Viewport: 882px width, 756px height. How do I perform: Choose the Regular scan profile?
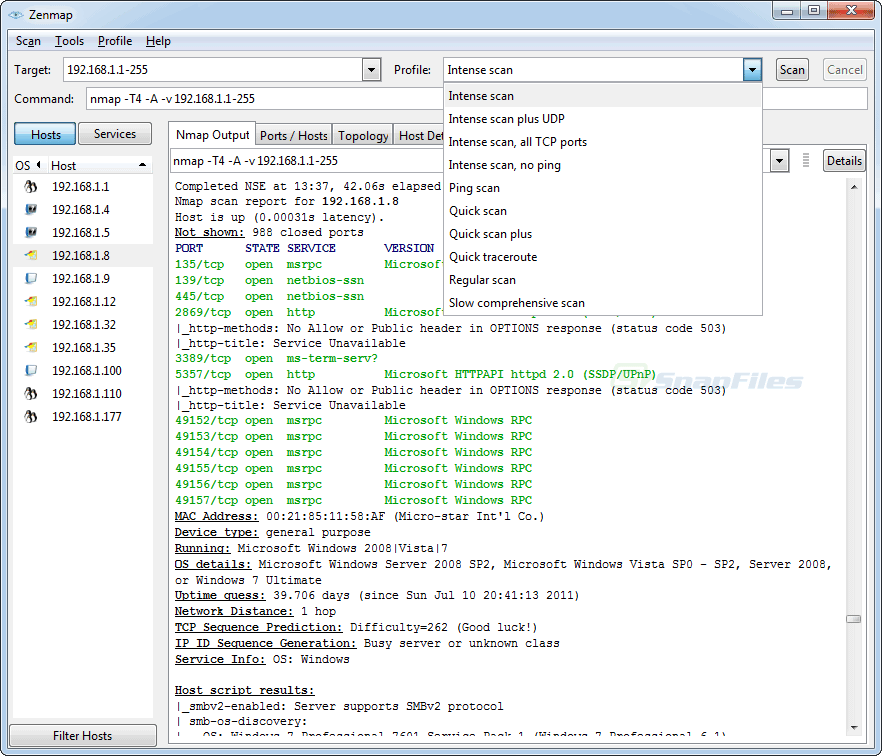[602, 280]
